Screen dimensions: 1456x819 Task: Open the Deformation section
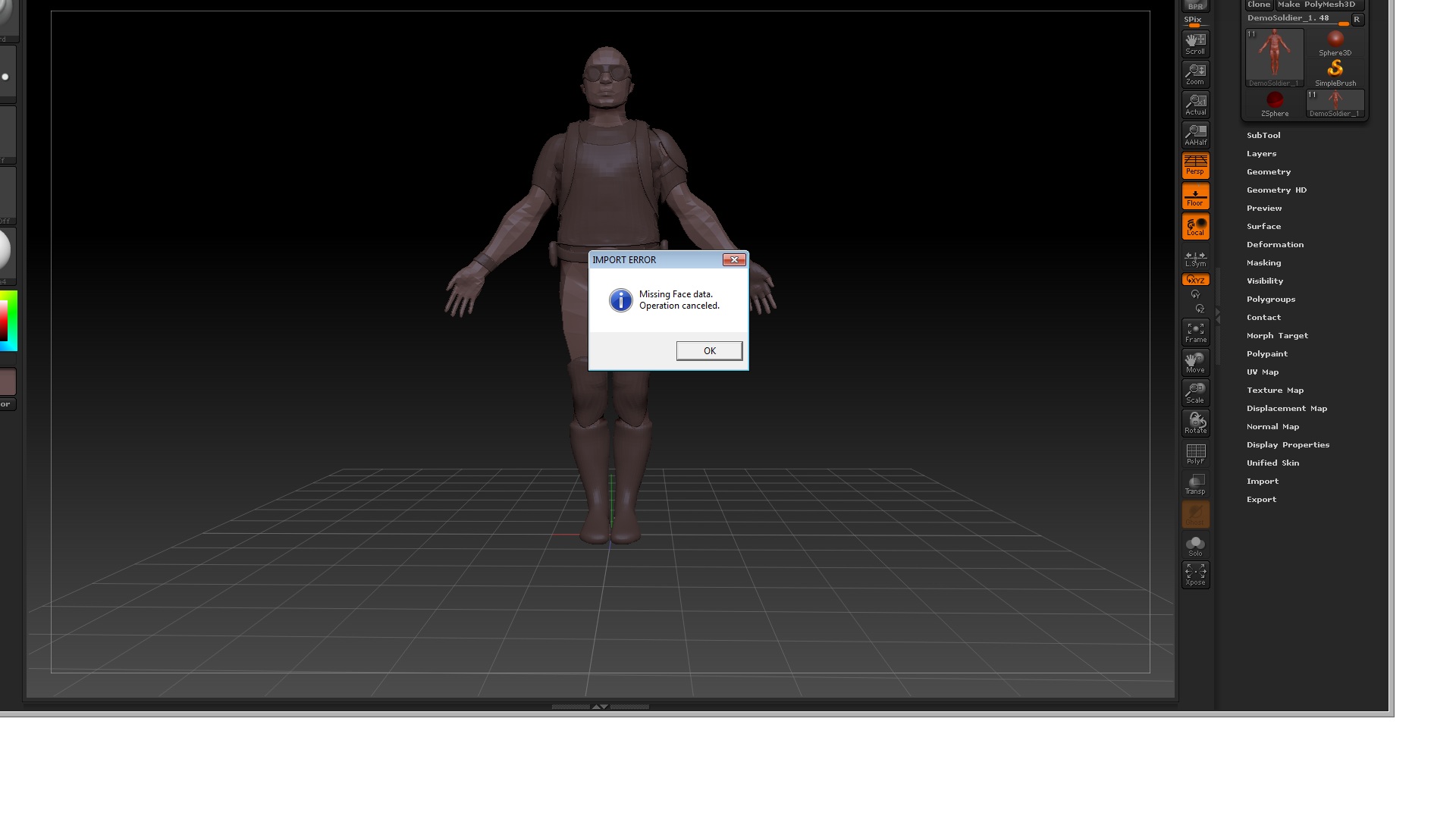(1275, 244)
